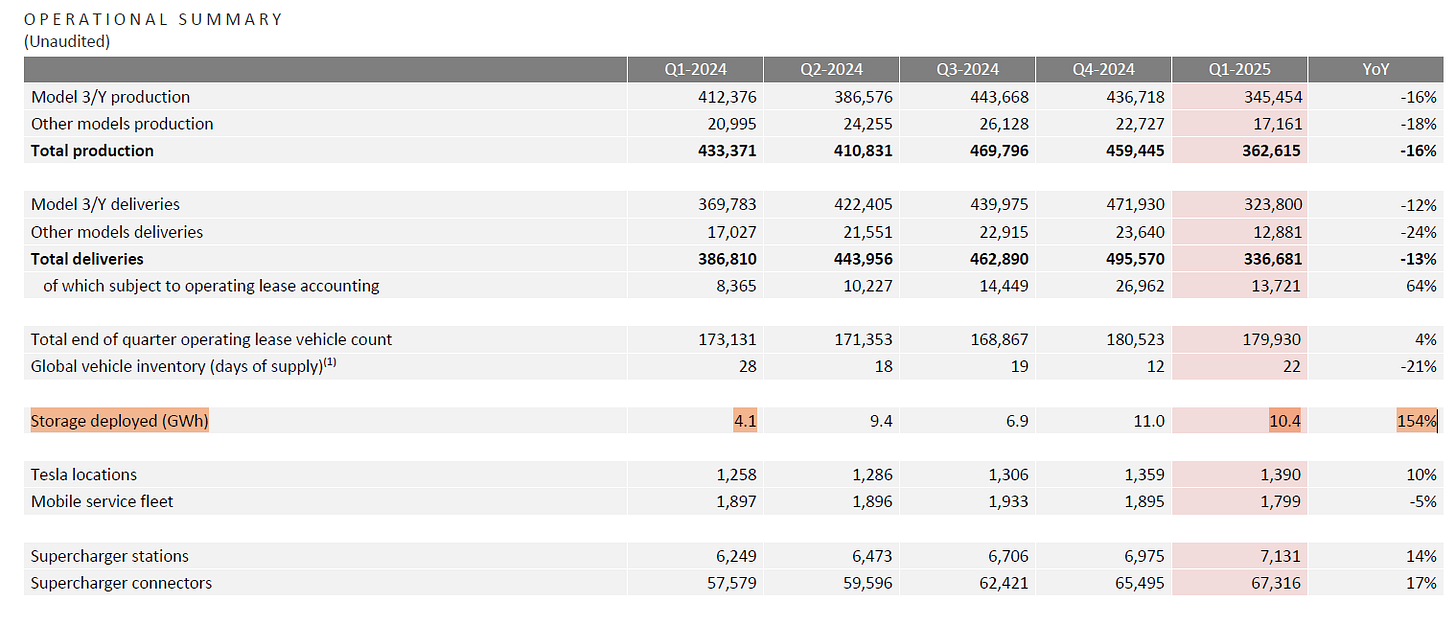Image resolution: width=1456 pixels, height=626 pixels.
Task: Click the -21% inventory YoY value
Action: click(x=1418, y=367)
